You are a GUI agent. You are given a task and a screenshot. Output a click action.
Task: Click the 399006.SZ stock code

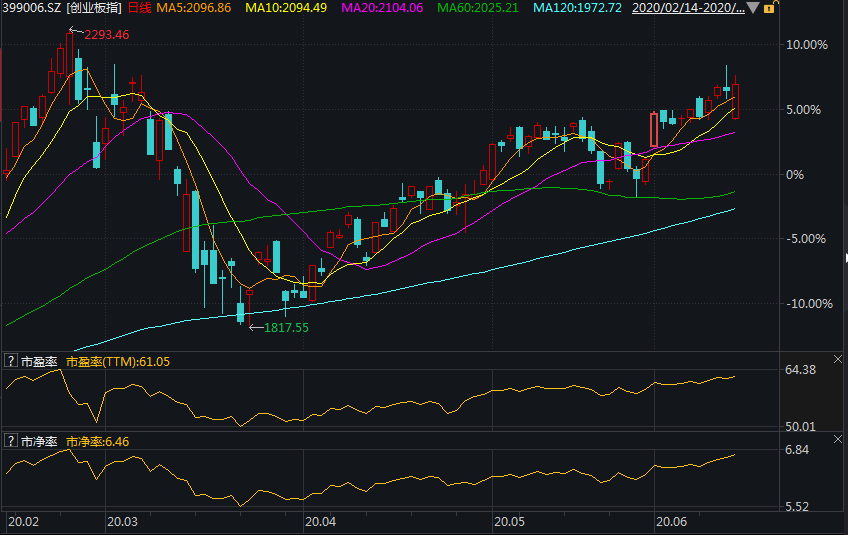pyautogui.click(x=31, y=8)
